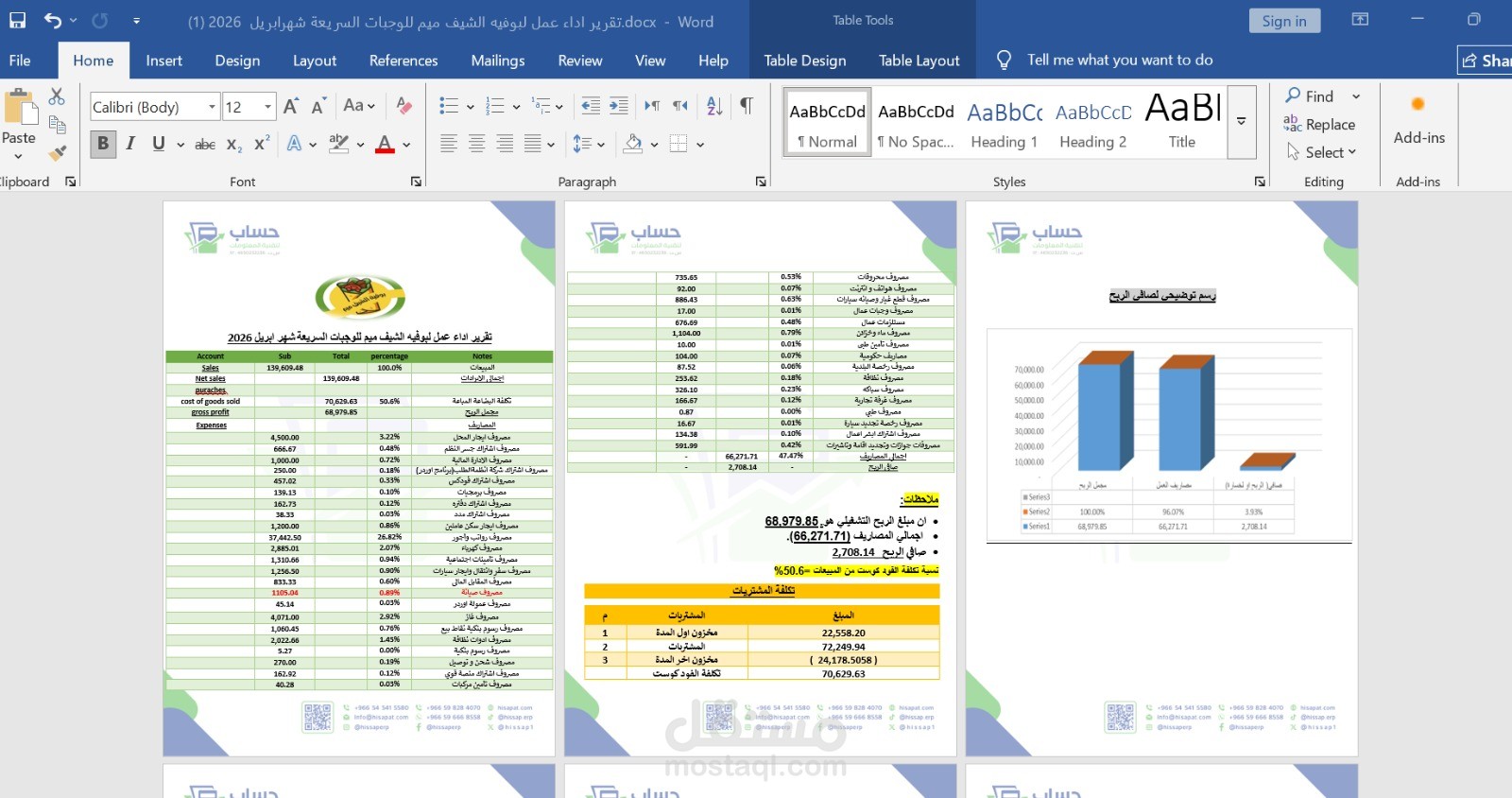1512x798 pixels.
Task: Set right-to-left text direction
Action: point(680,106)
